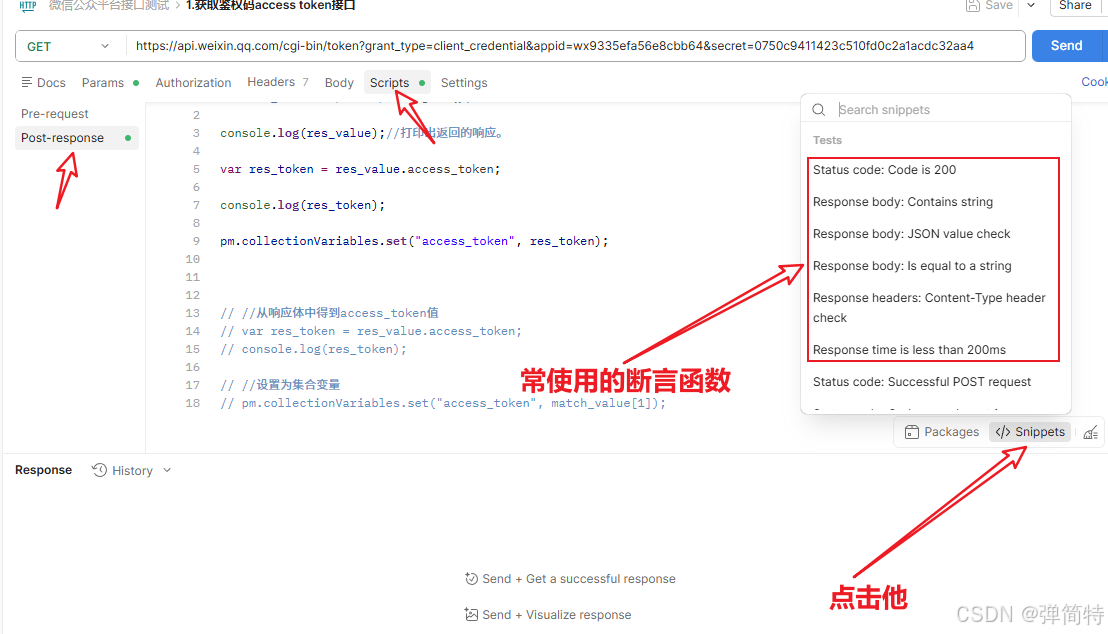Image resolution: width=1108 pixels, height=634 pixels.
Task: Expand the History dropdown chevron
Action: point(167,470)
